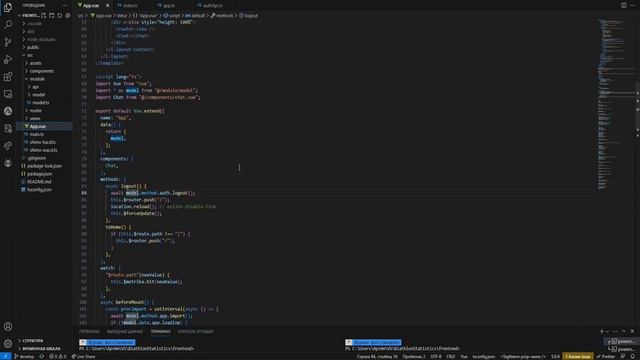This screenshot has height=360, width=640.
Task: Click the Prettier status bar item
Action: [606, 356]
